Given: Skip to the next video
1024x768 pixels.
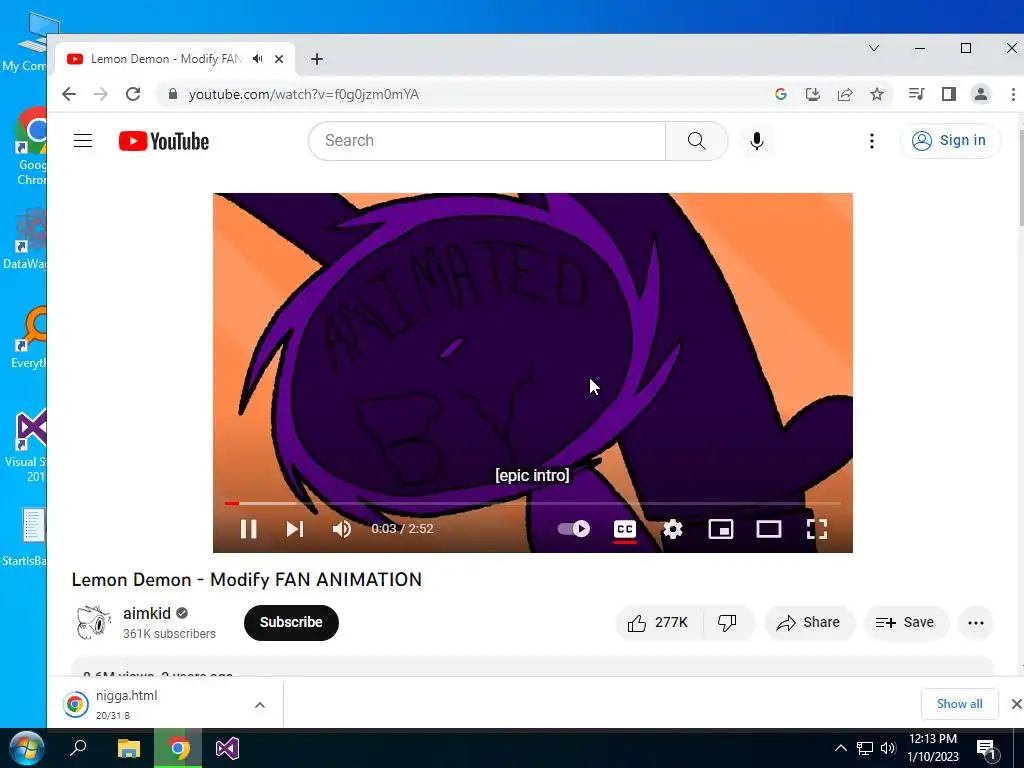Looking at the screenshot, I should pos(295,528).
